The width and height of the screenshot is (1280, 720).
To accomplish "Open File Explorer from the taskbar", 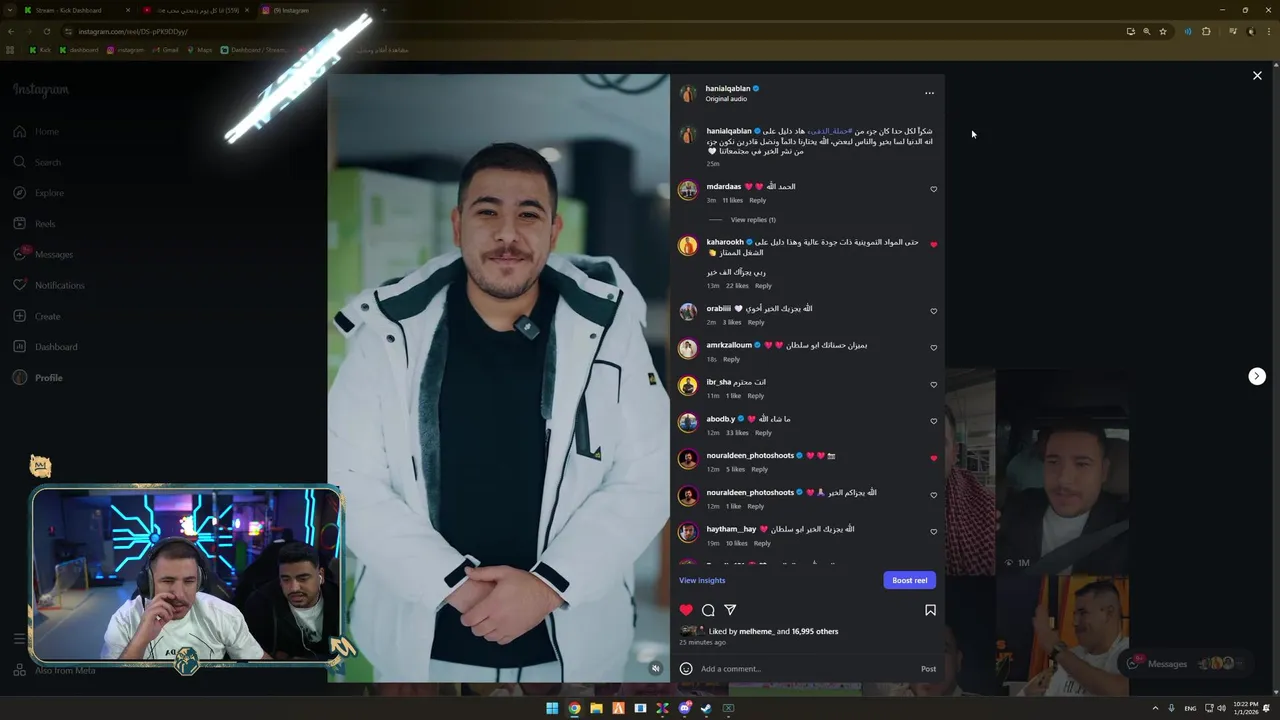I will 596,708.
